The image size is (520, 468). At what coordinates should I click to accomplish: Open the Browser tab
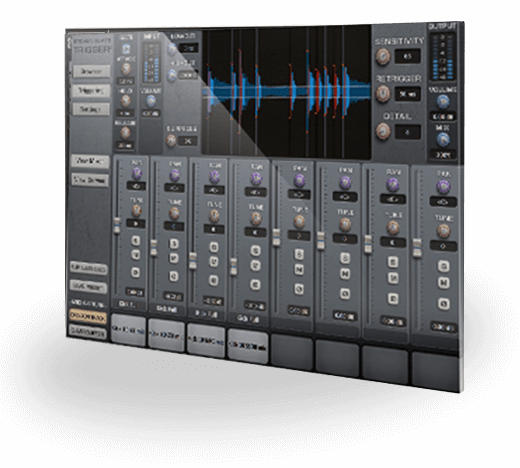(91, 72)
